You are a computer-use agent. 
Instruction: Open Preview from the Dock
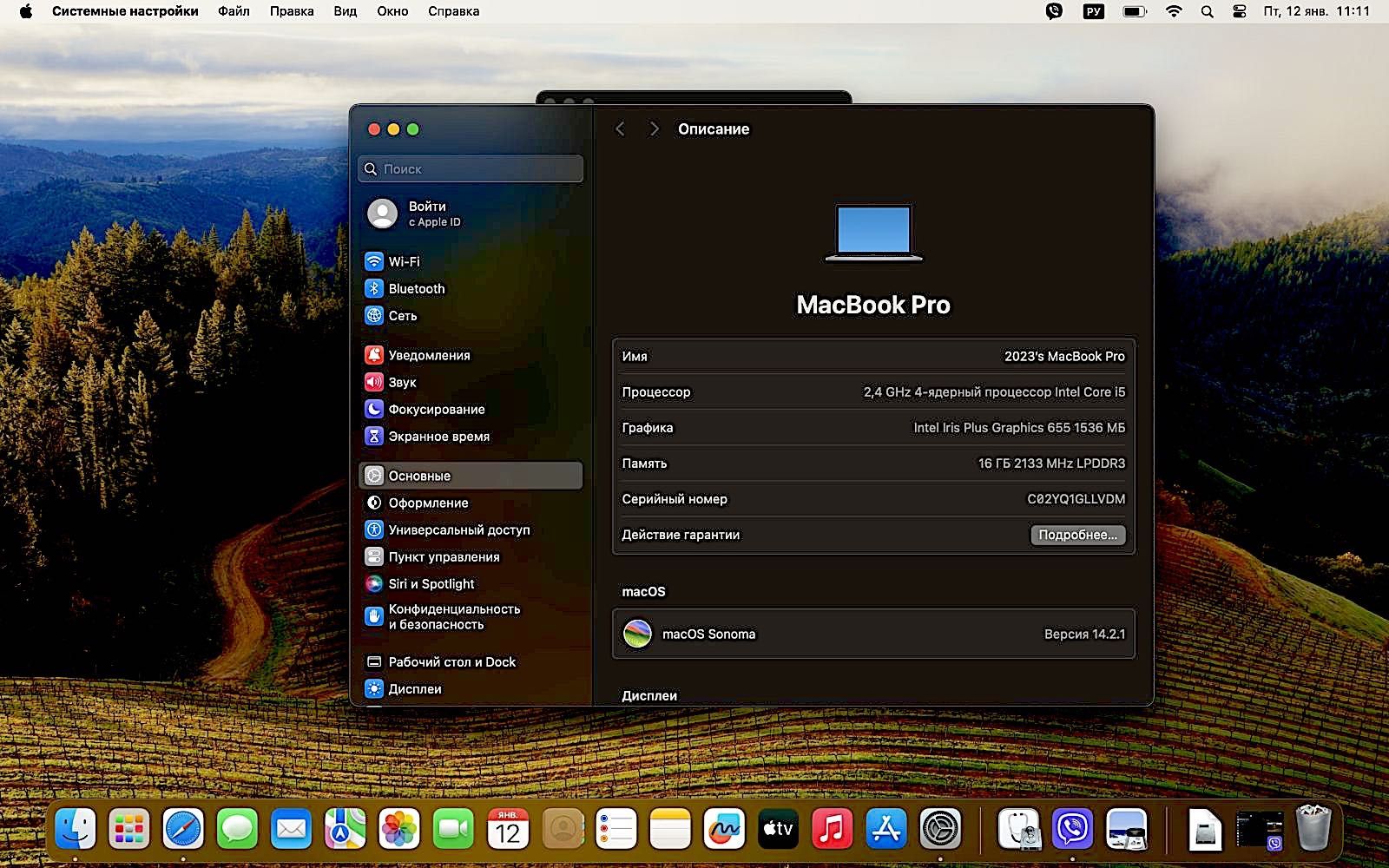(1126, 830)
